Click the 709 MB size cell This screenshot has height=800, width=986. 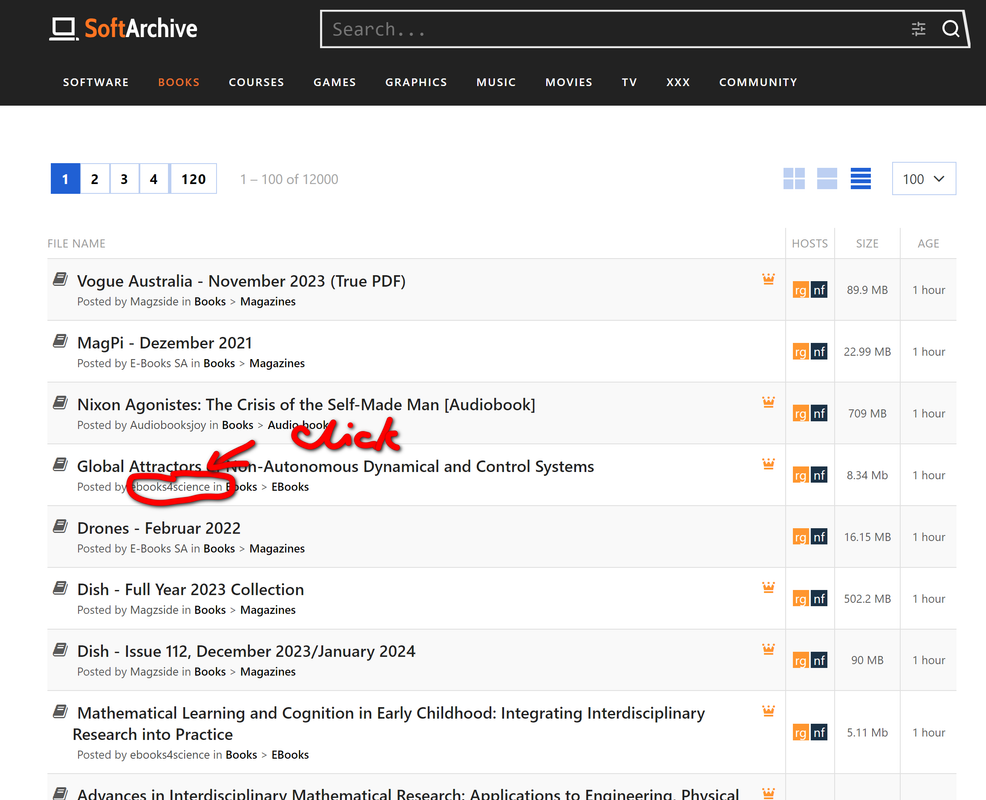coord(867,413)
